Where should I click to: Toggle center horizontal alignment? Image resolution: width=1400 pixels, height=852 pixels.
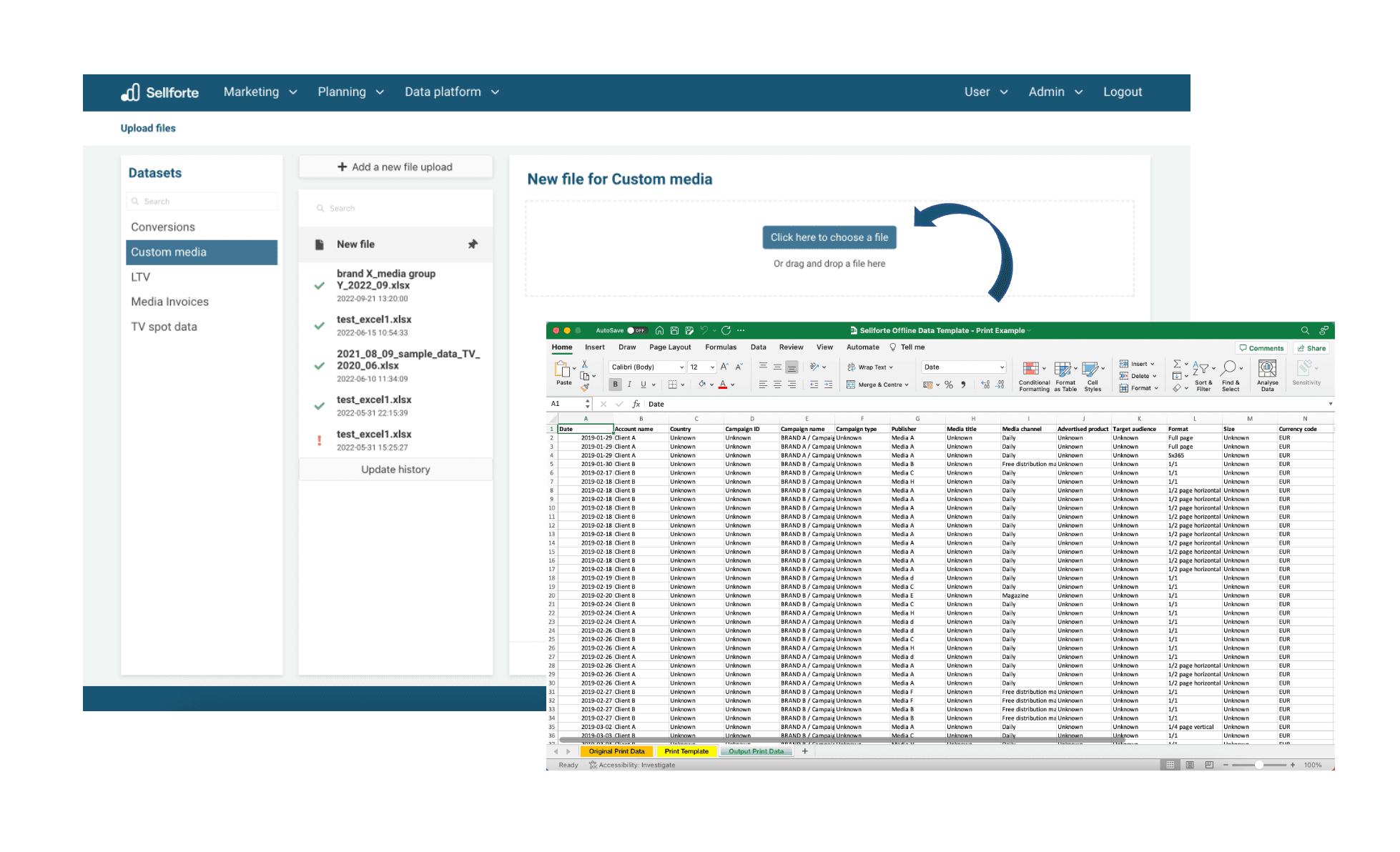777,385
